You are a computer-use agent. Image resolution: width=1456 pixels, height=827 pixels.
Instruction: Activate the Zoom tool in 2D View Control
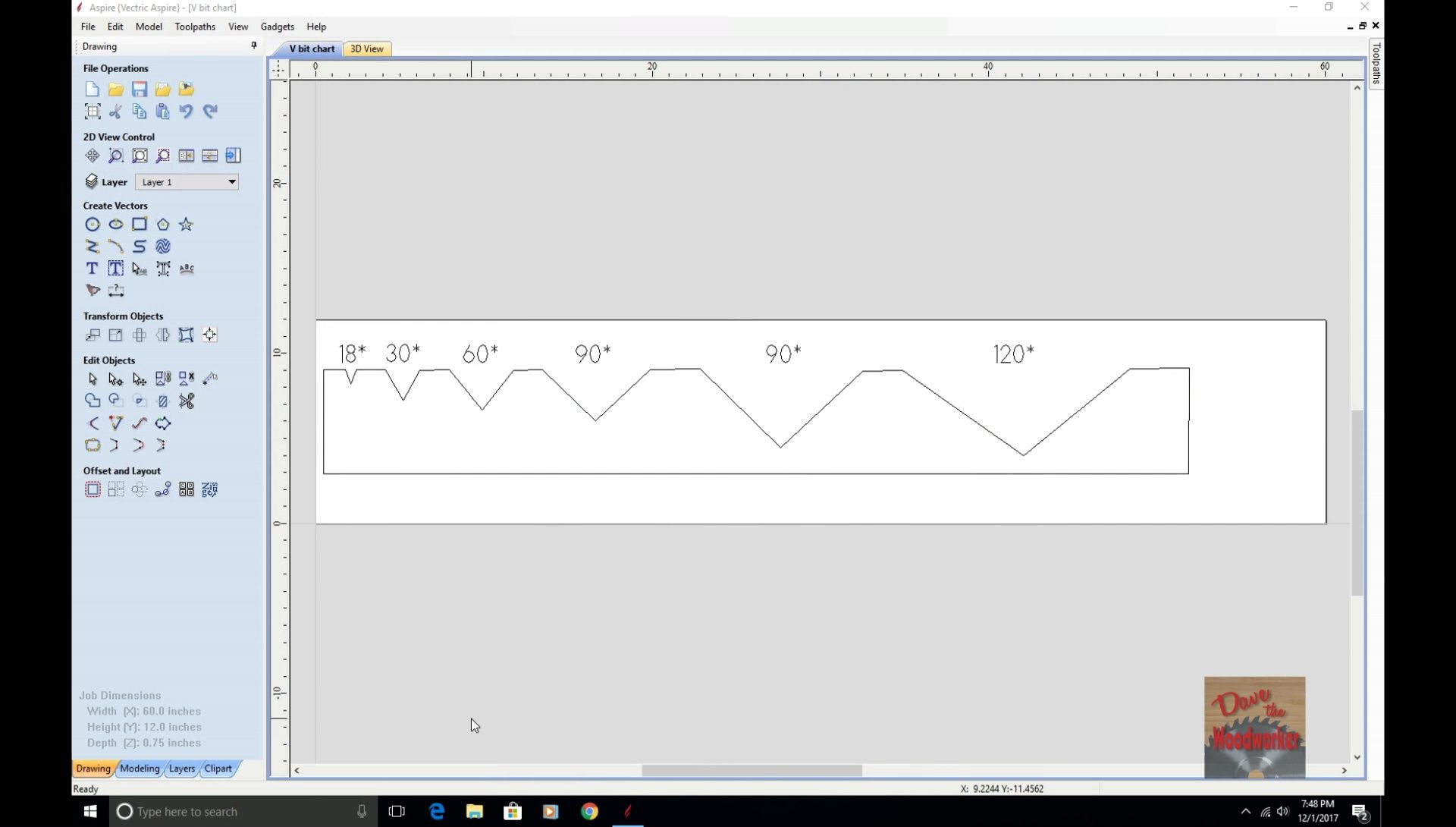pyautogui.click(x=116, y=156)
